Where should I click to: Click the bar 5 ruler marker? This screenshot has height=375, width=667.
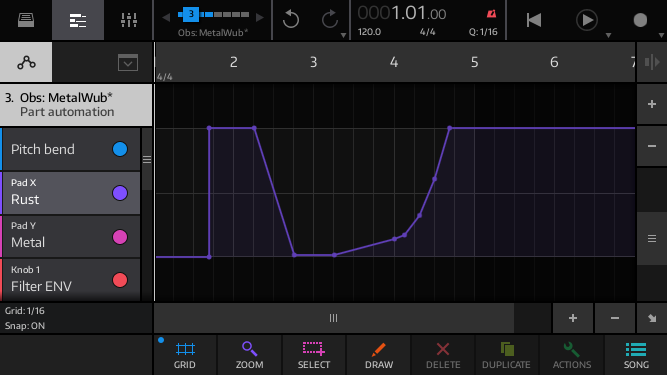click(x=474, y=62)
